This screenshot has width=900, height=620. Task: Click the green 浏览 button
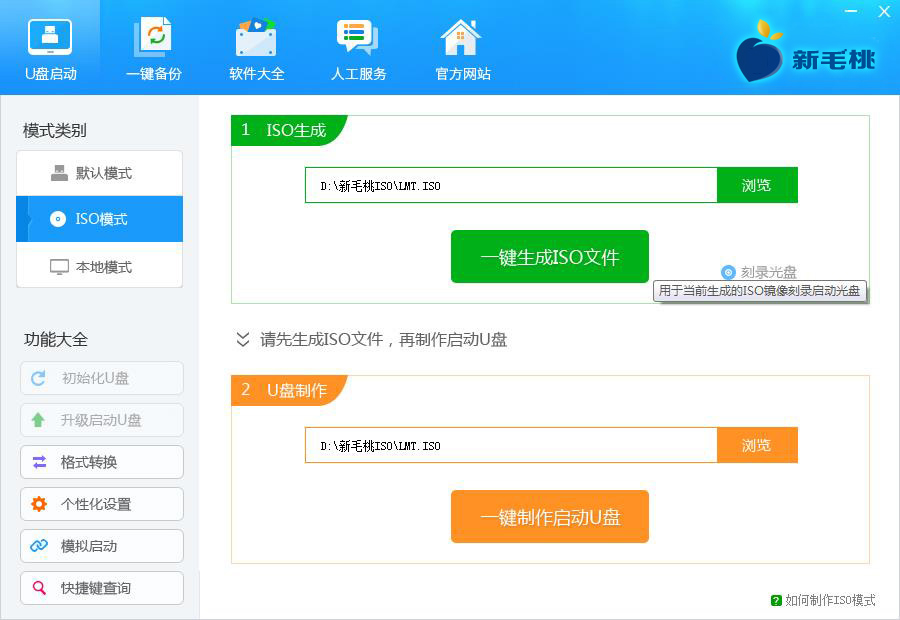(x=757, y=185)
